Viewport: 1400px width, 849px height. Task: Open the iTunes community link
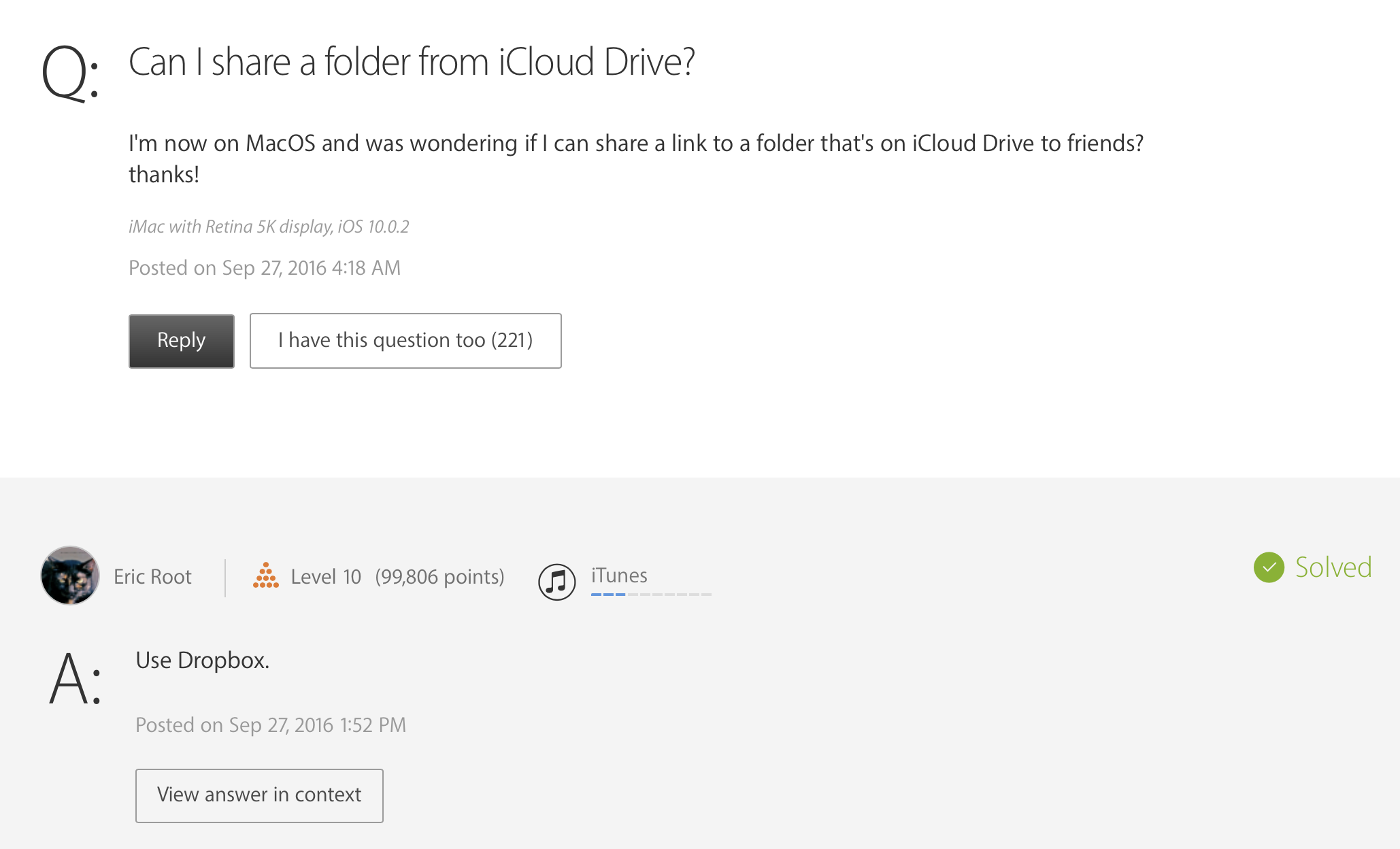pyautogui.click(x=619, y=576)
